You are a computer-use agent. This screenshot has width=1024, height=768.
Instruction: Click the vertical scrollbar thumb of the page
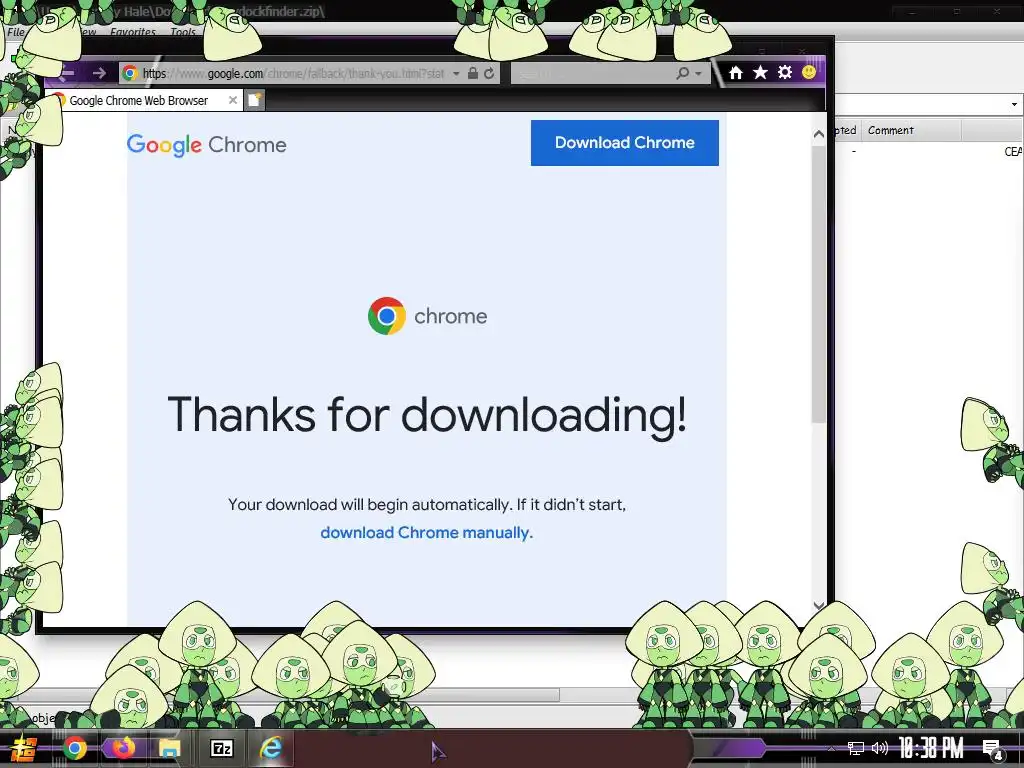(818, 284)
